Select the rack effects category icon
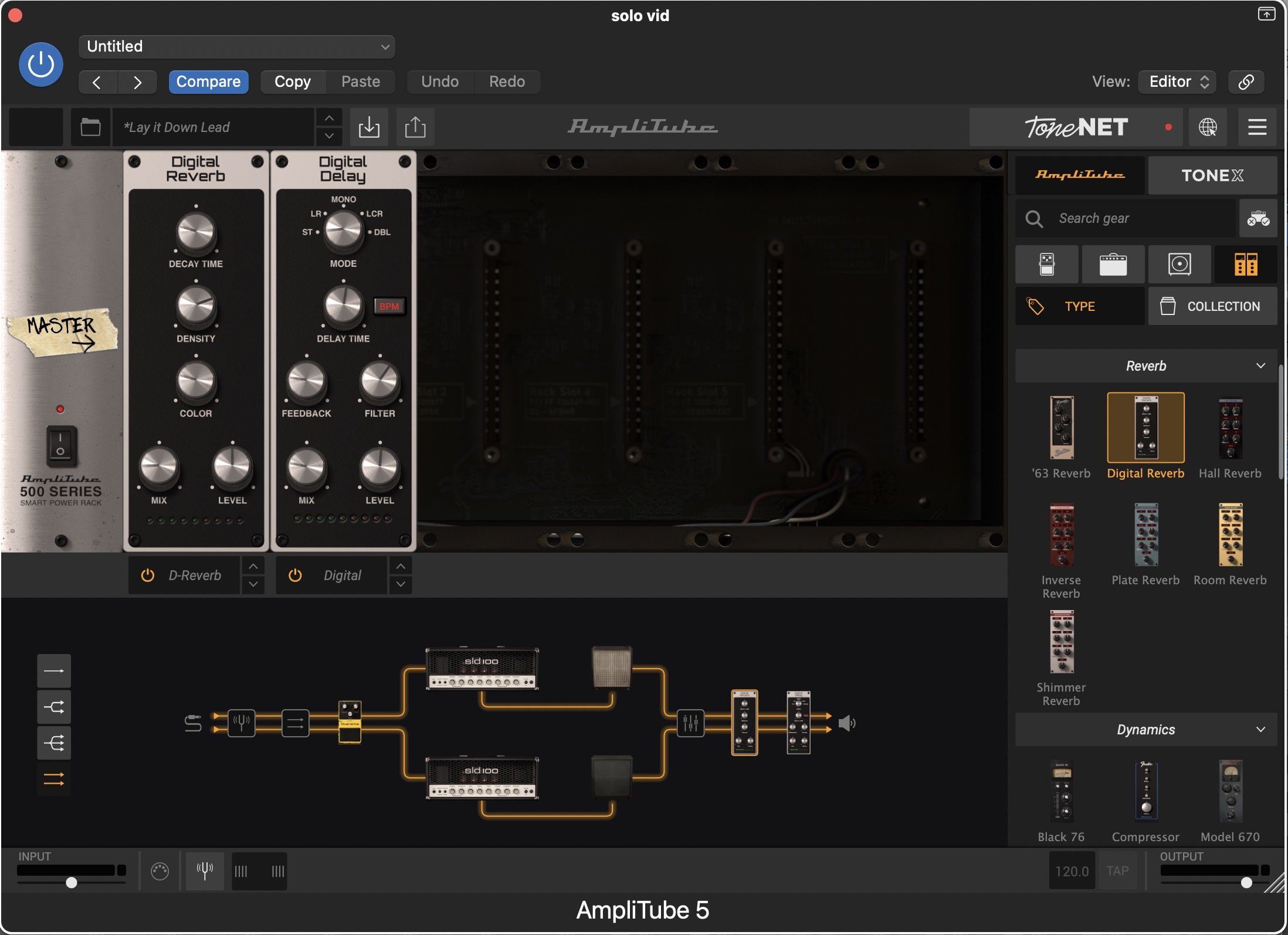This screenshot has width=1288, height=935. click(1245, 264)
